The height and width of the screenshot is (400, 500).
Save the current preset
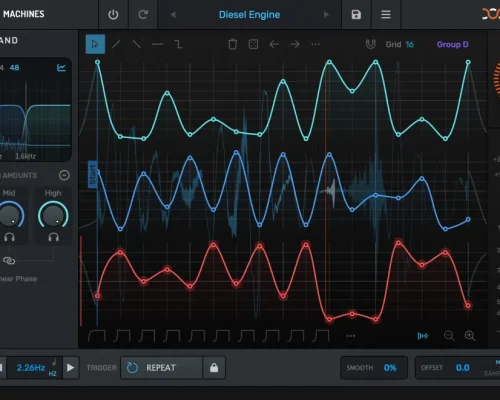356,15
